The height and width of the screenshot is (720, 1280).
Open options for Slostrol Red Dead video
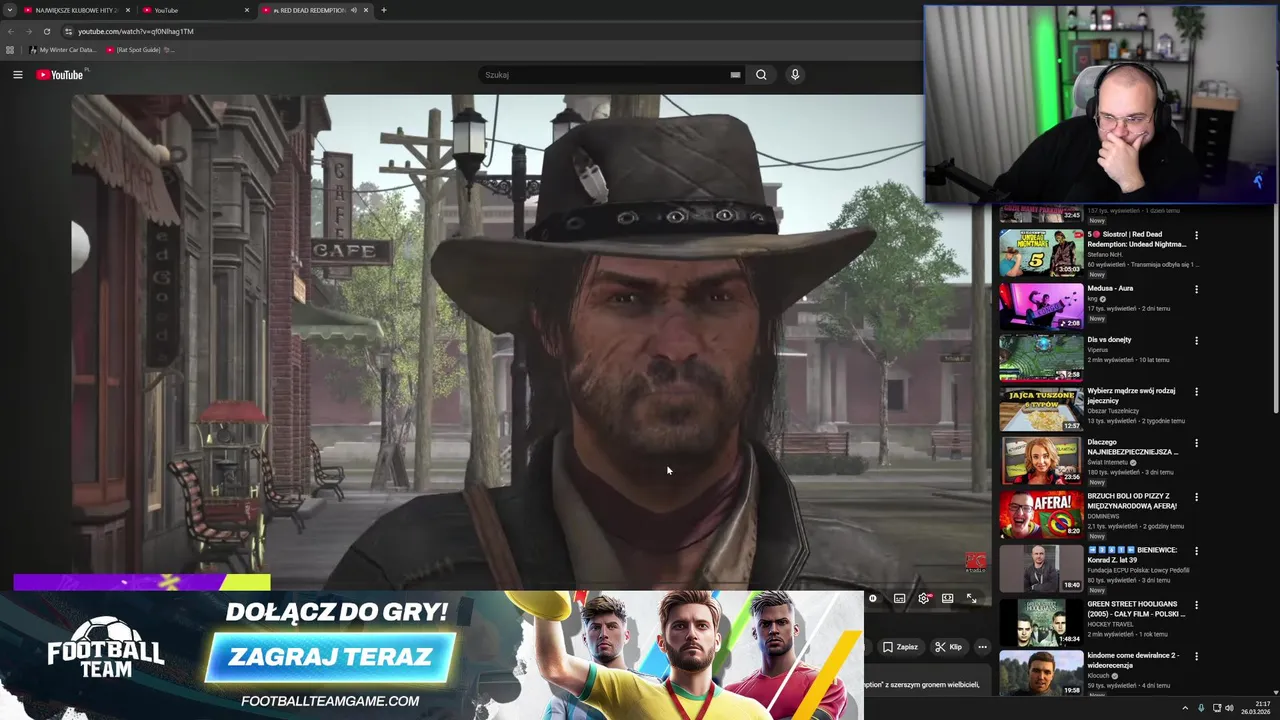(x=1196, y=236)
